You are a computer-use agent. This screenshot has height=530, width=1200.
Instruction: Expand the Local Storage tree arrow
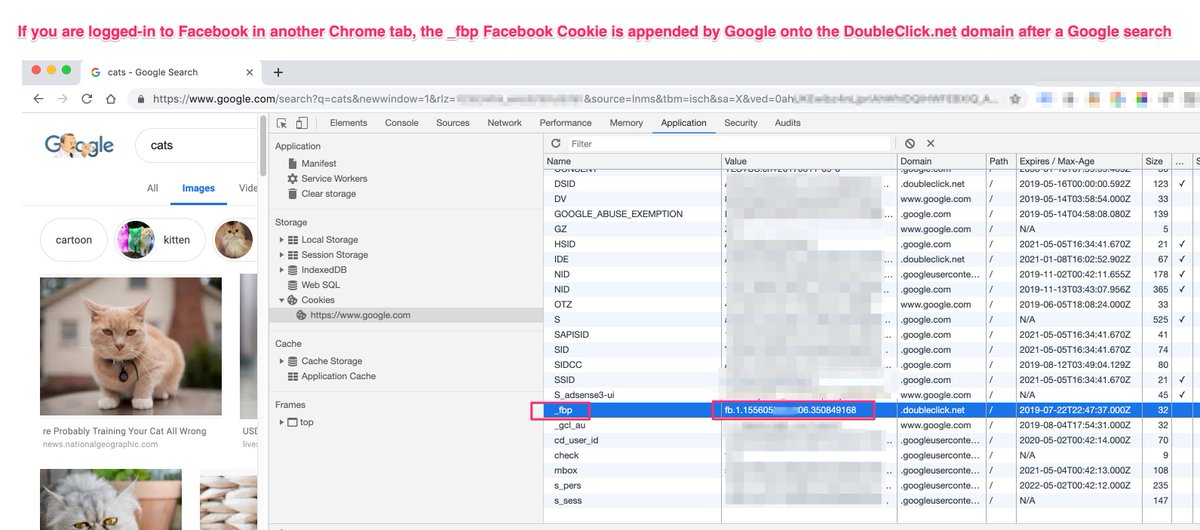tap(281, 239)
